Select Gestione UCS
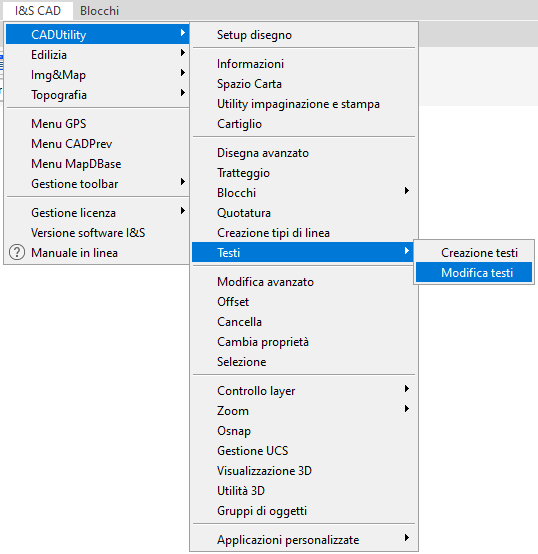 pos(304,451)
